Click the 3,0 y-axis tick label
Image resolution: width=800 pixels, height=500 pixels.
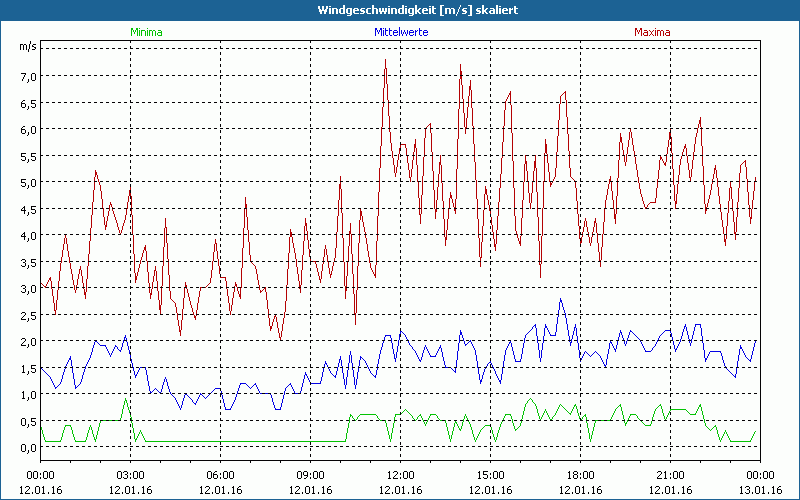26,288
